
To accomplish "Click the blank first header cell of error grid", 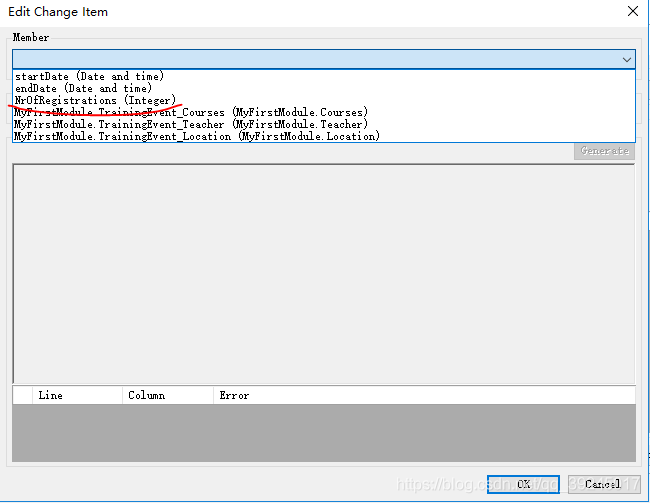I will (22, 395).
